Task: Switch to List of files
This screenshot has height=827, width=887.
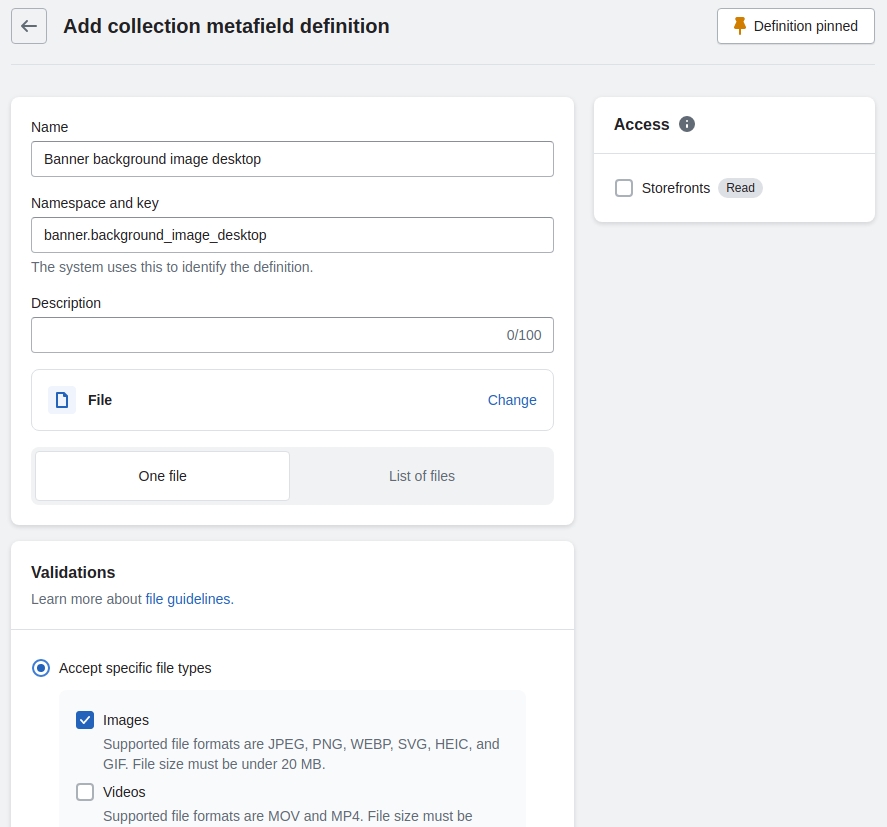Action: (x=421, y=476)
